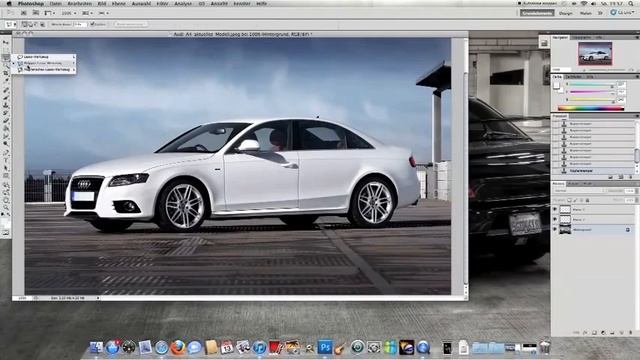
Task: Choose Lasso-Werkzeug from the flyout
Action: click(44, 57)
